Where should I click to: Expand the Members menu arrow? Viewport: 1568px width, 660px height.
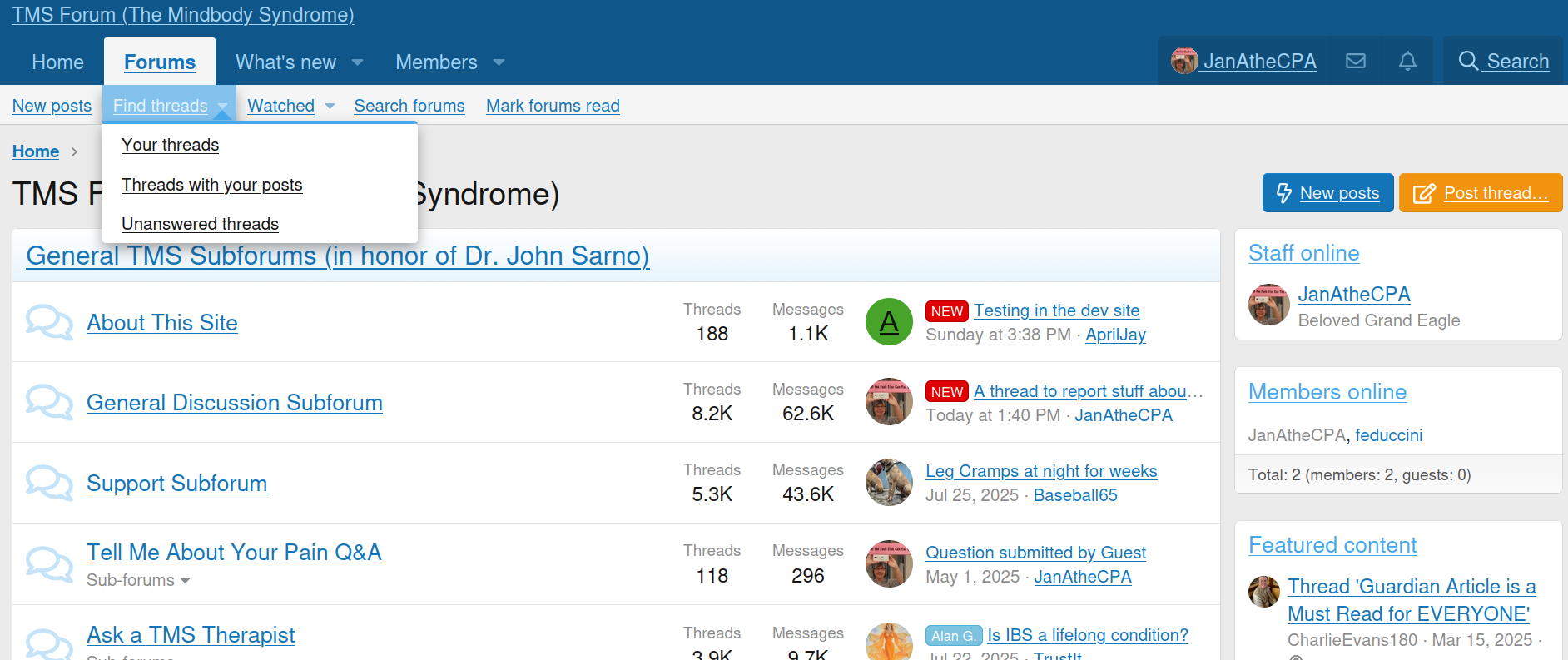click(x=499, y=62)
